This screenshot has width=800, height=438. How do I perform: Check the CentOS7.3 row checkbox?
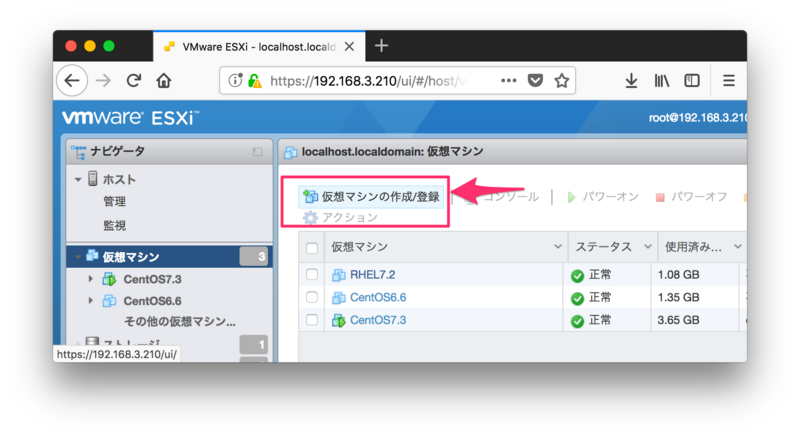click(x=312, y=320)
